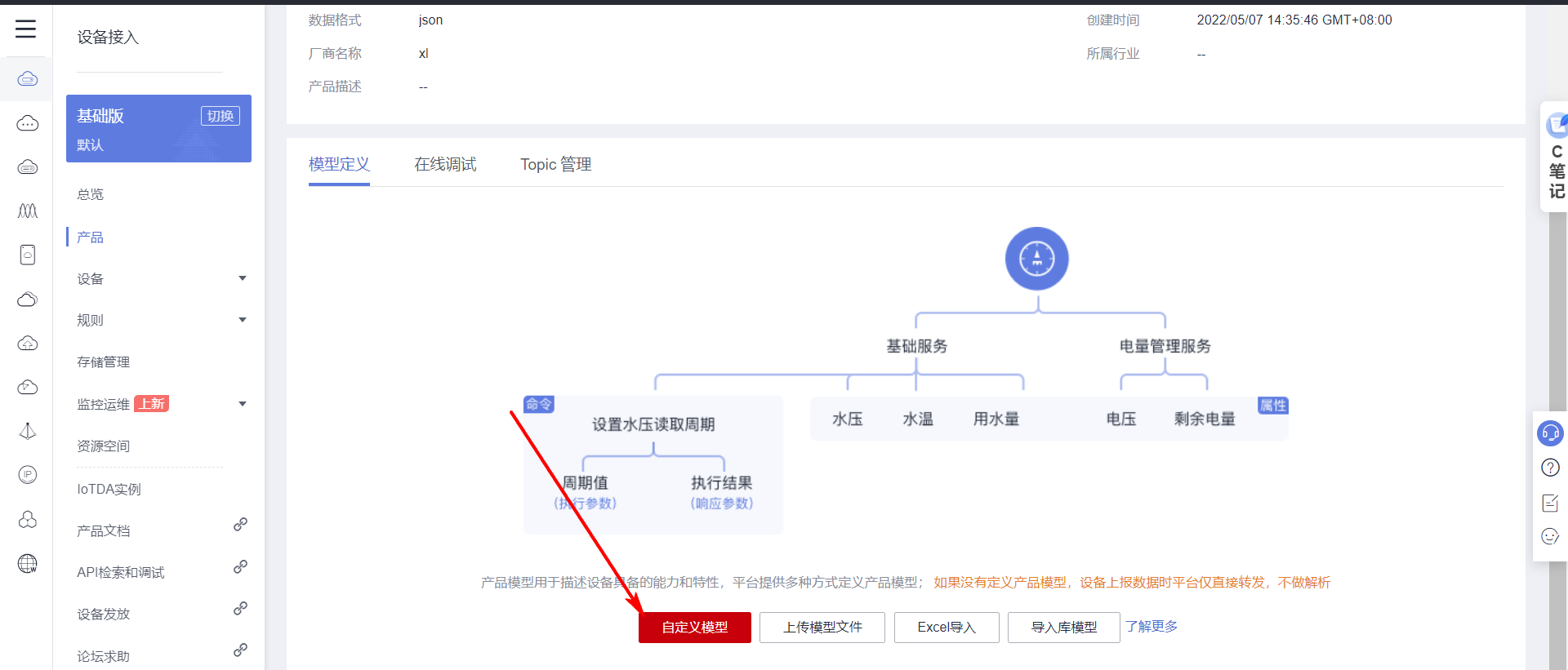Click the 电量管理服务 node in the diagram
The image size is (1568, 670).
coord(1165,347)
